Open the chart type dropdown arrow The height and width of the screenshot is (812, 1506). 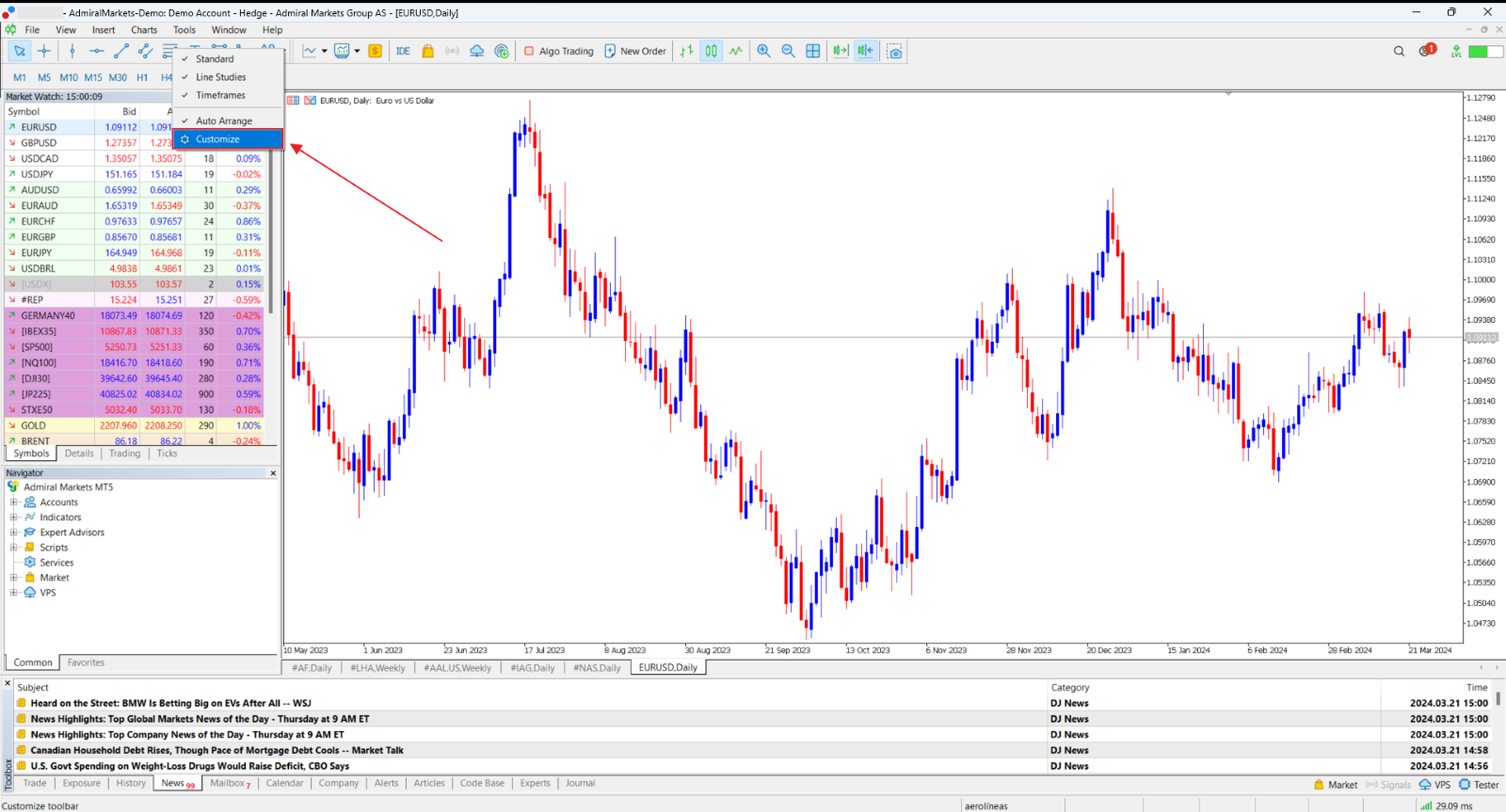324,51
